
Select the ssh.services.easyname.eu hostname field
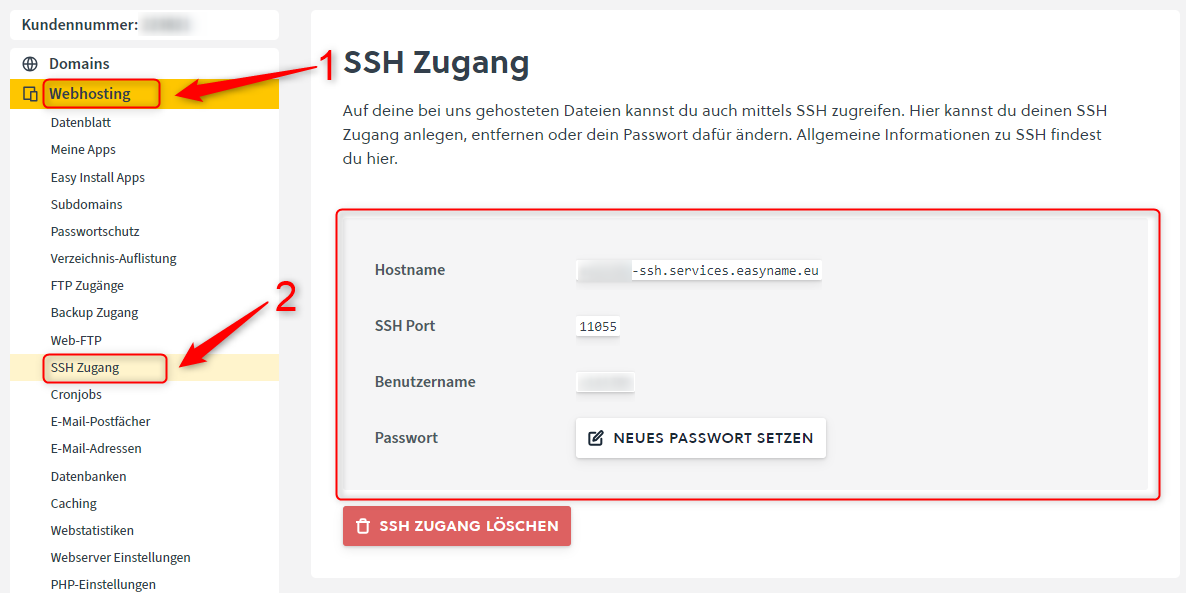click(699, 270)
